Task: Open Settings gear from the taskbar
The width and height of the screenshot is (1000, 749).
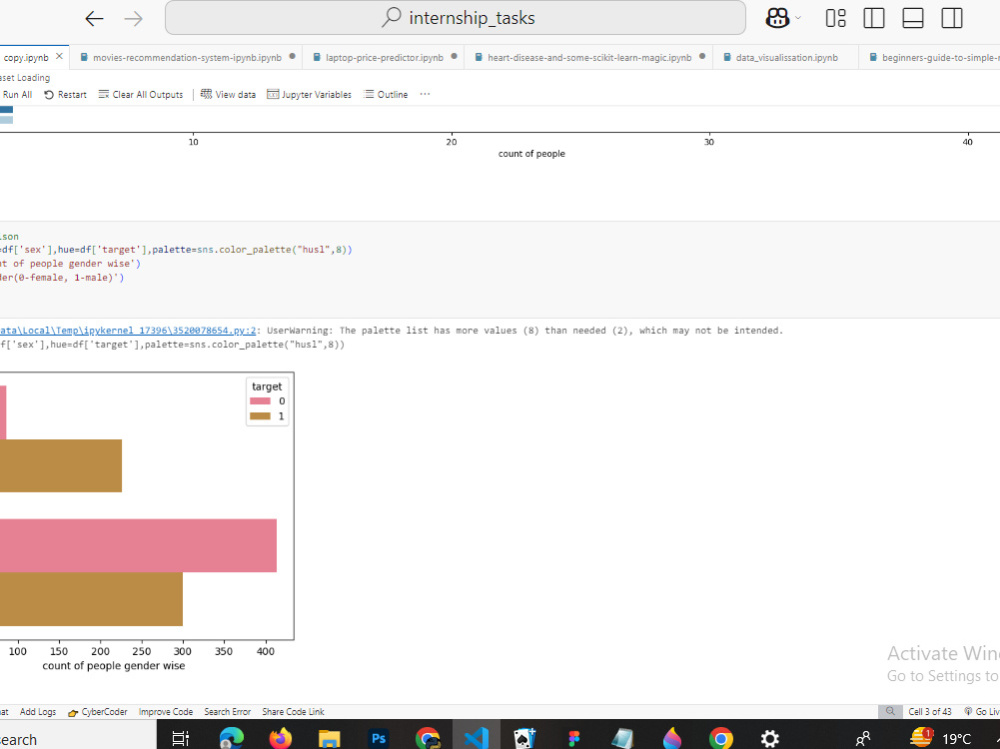Action: (x=770, y=738)
